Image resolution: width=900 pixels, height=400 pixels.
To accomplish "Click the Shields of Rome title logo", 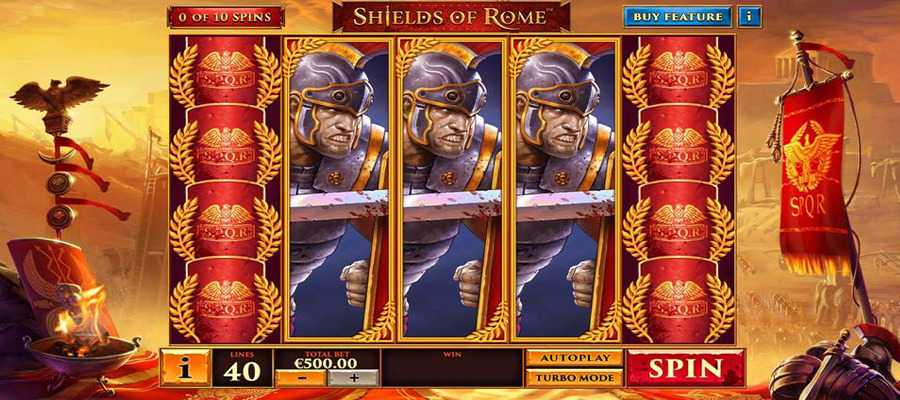I will pyautogui.click(x=451, y=17).
